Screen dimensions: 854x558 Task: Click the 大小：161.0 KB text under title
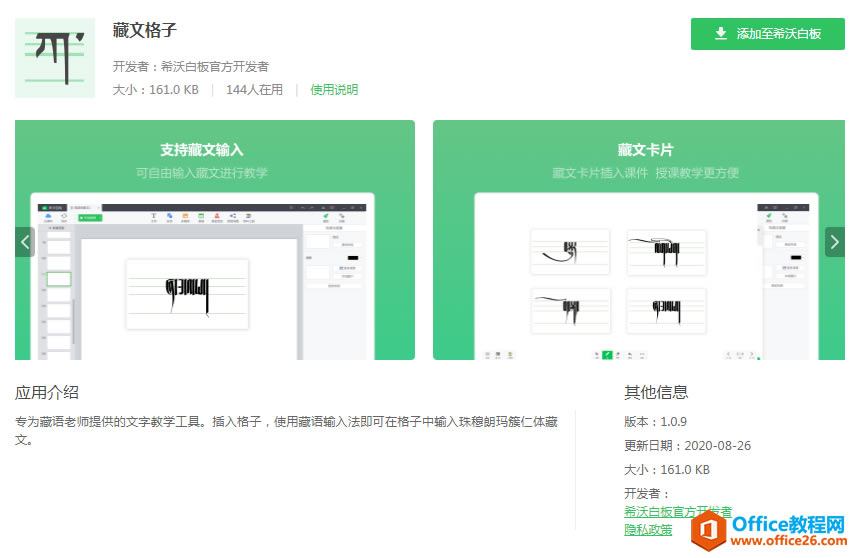point(155,90)
